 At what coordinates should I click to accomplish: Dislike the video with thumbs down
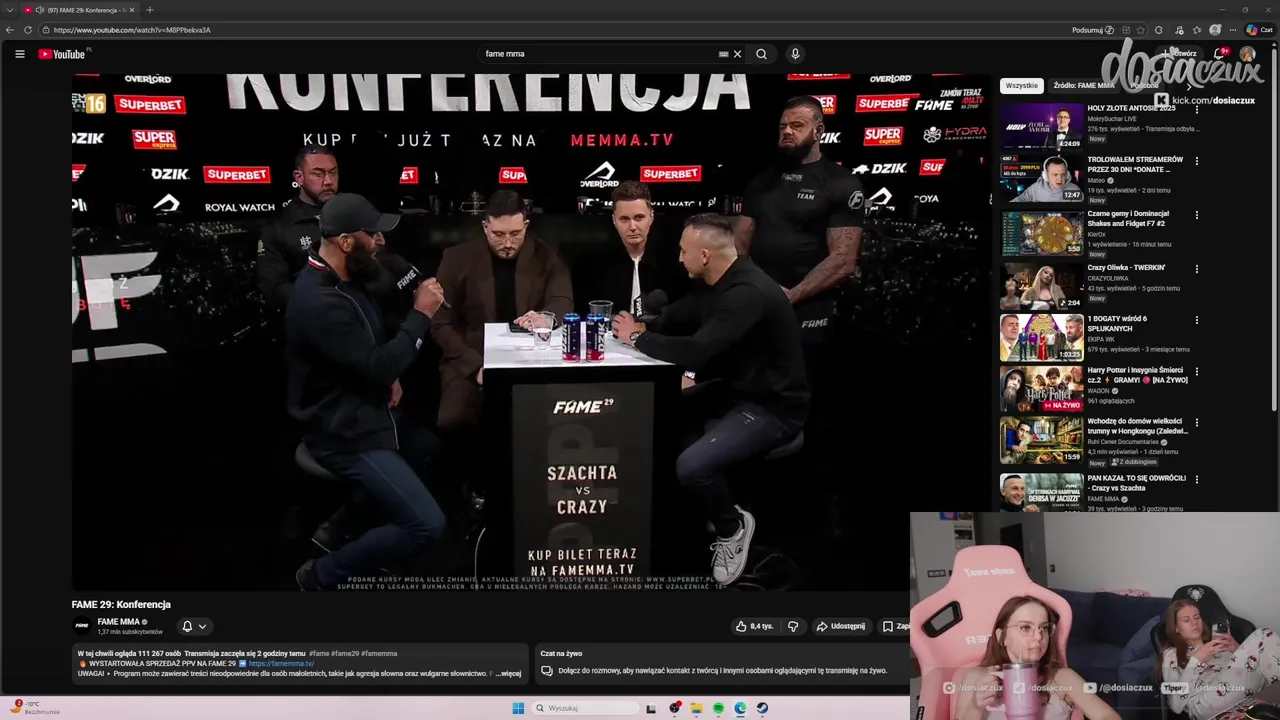coord(793,626)
